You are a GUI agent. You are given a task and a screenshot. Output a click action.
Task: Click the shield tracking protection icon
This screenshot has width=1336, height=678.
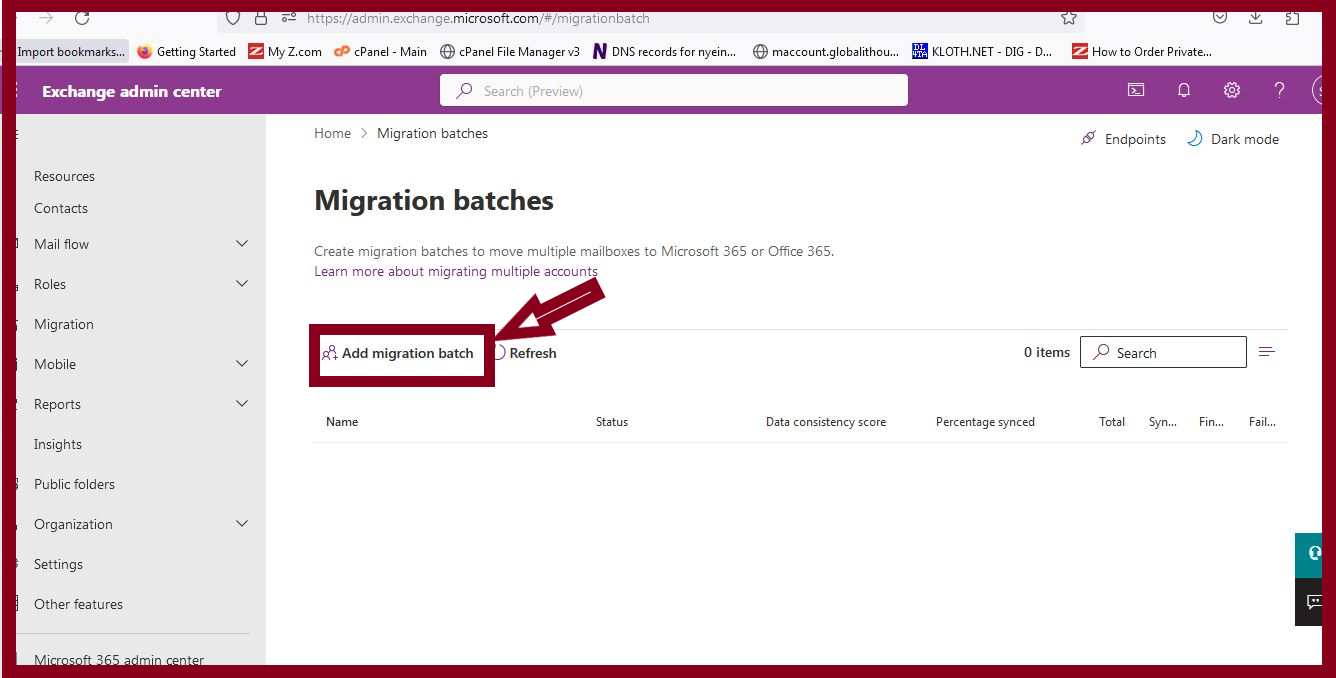click(x=233, y=18)
